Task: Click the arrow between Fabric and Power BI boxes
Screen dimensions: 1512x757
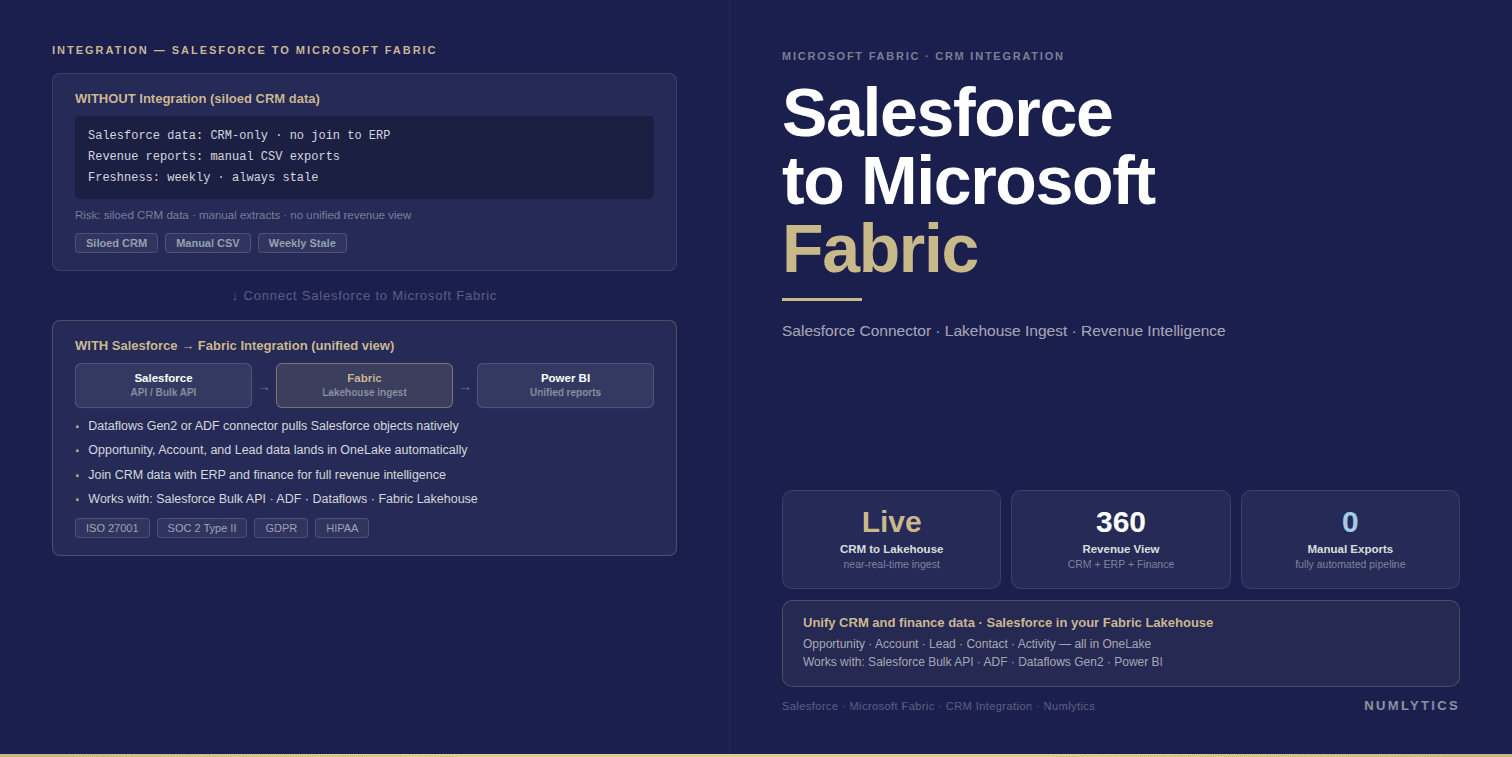Action: 465,388
